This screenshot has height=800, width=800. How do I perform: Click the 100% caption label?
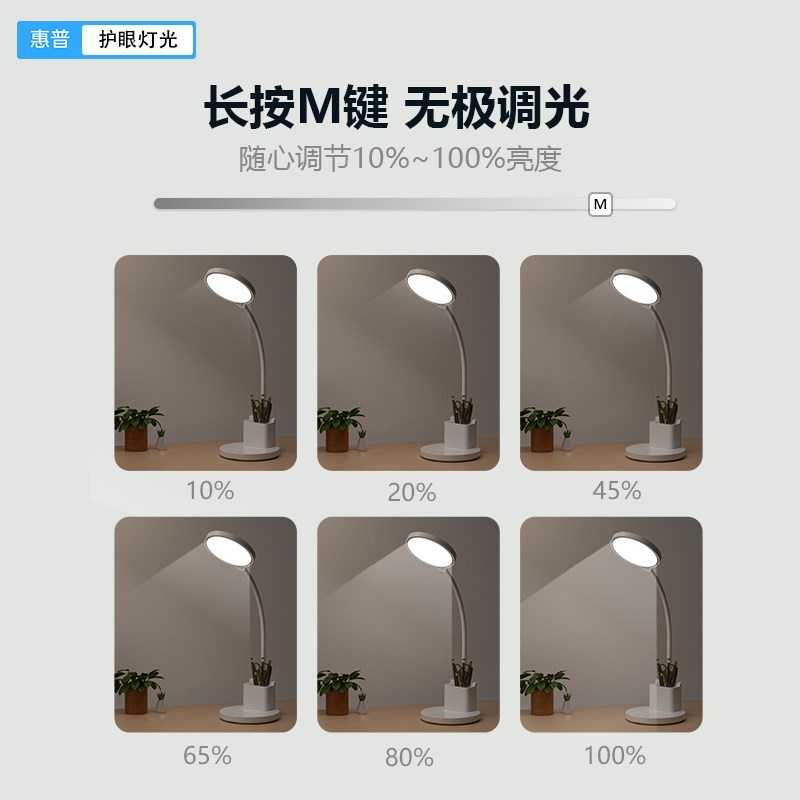click(x=615, y=756)
